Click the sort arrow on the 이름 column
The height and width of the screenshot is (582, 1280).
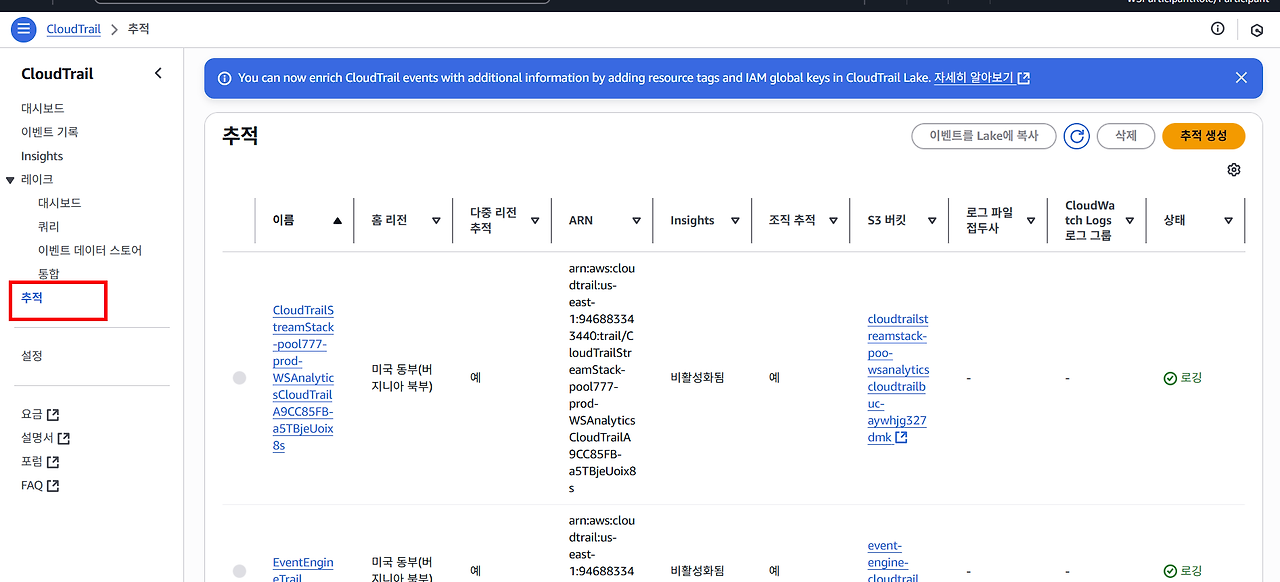pos(337,220)
